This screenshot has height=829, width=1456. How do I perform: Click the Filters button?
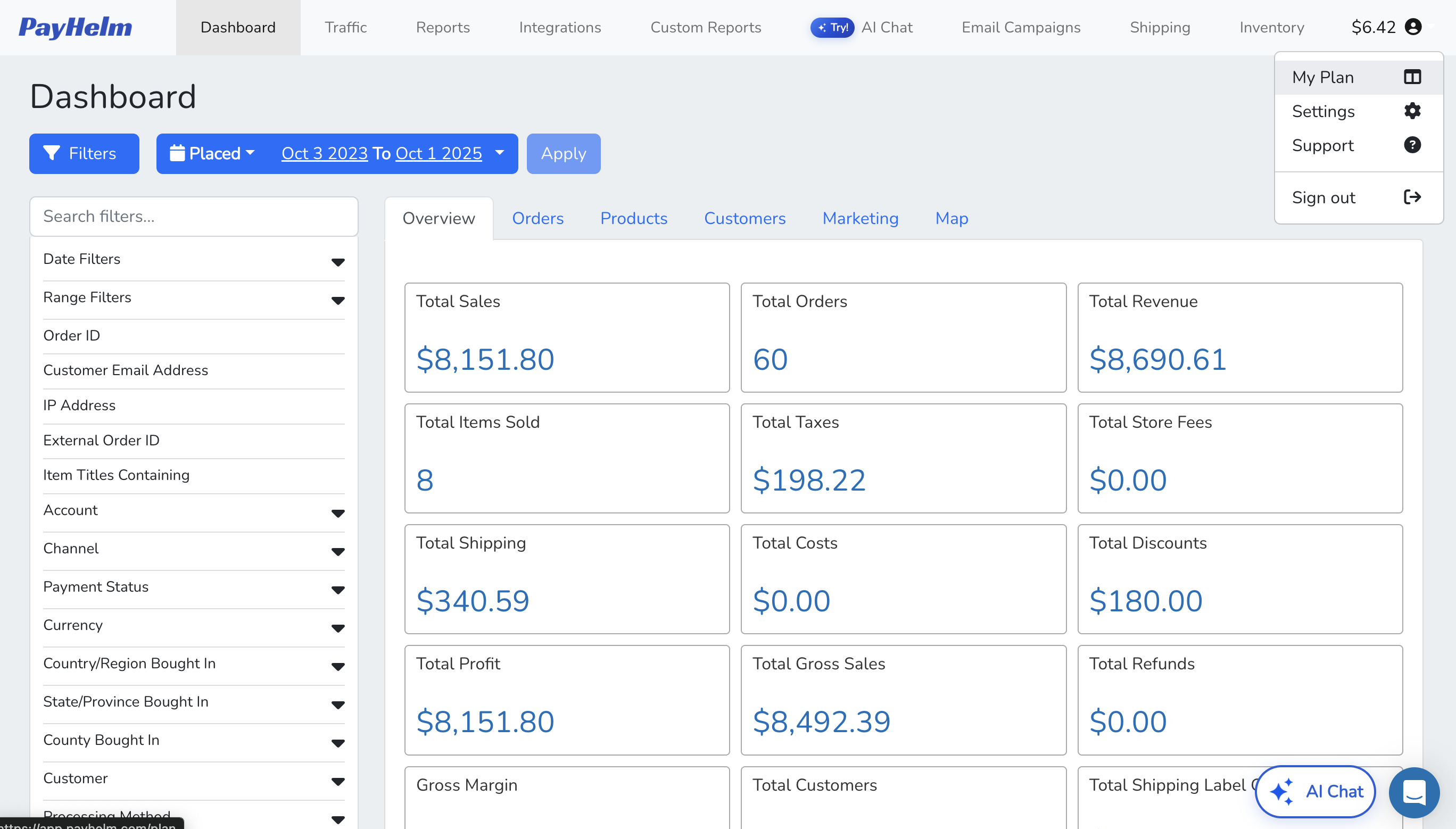pos(84,153)
